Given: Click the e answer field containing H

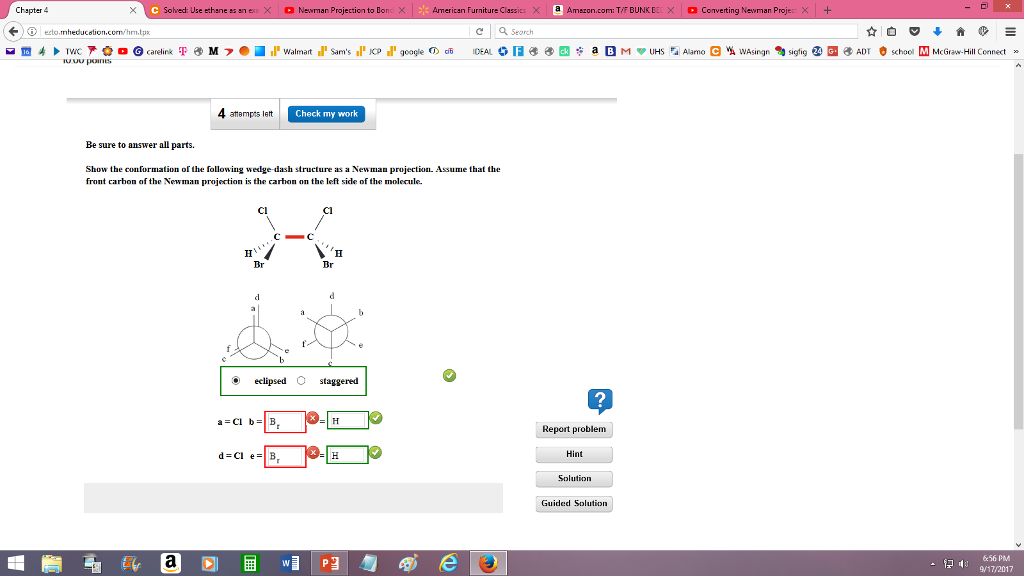Looking at the screenshot, I should click(x=346, y=455).
